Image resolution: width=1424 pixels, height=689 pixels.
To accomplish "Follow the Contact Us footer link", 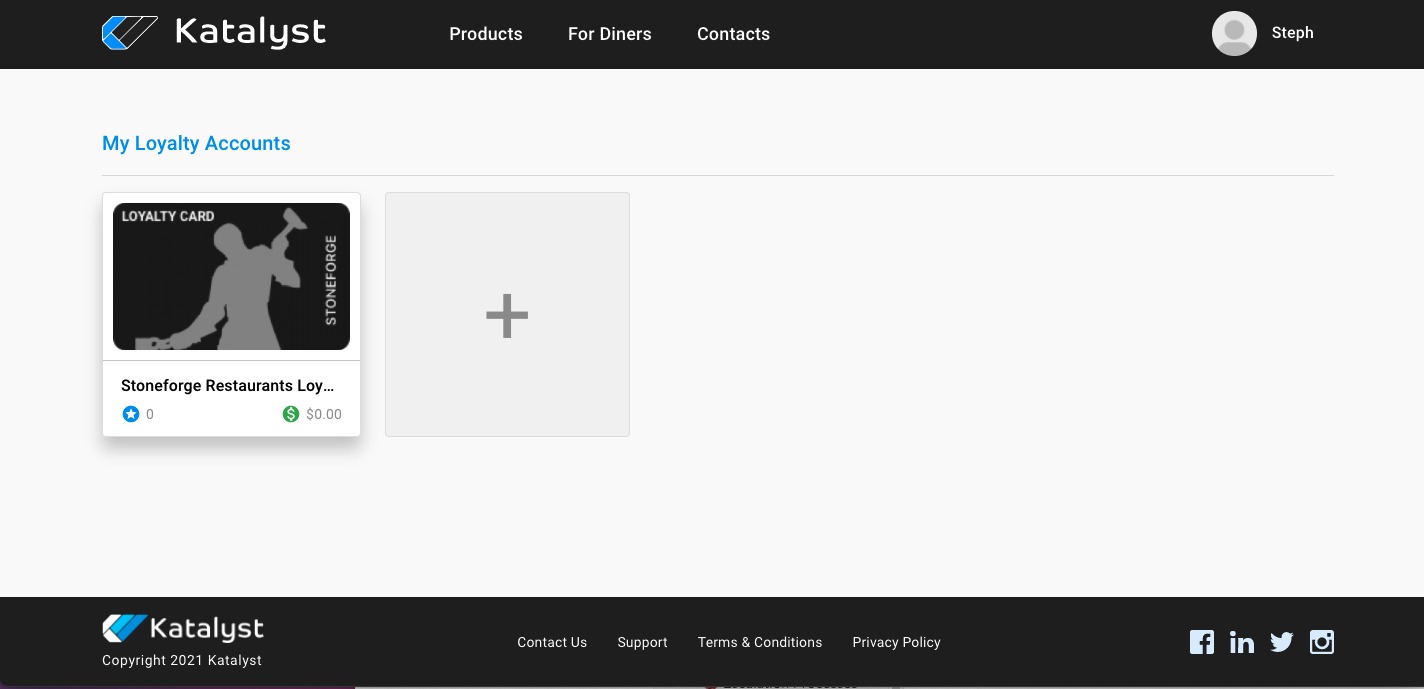I will coord(552,642).
